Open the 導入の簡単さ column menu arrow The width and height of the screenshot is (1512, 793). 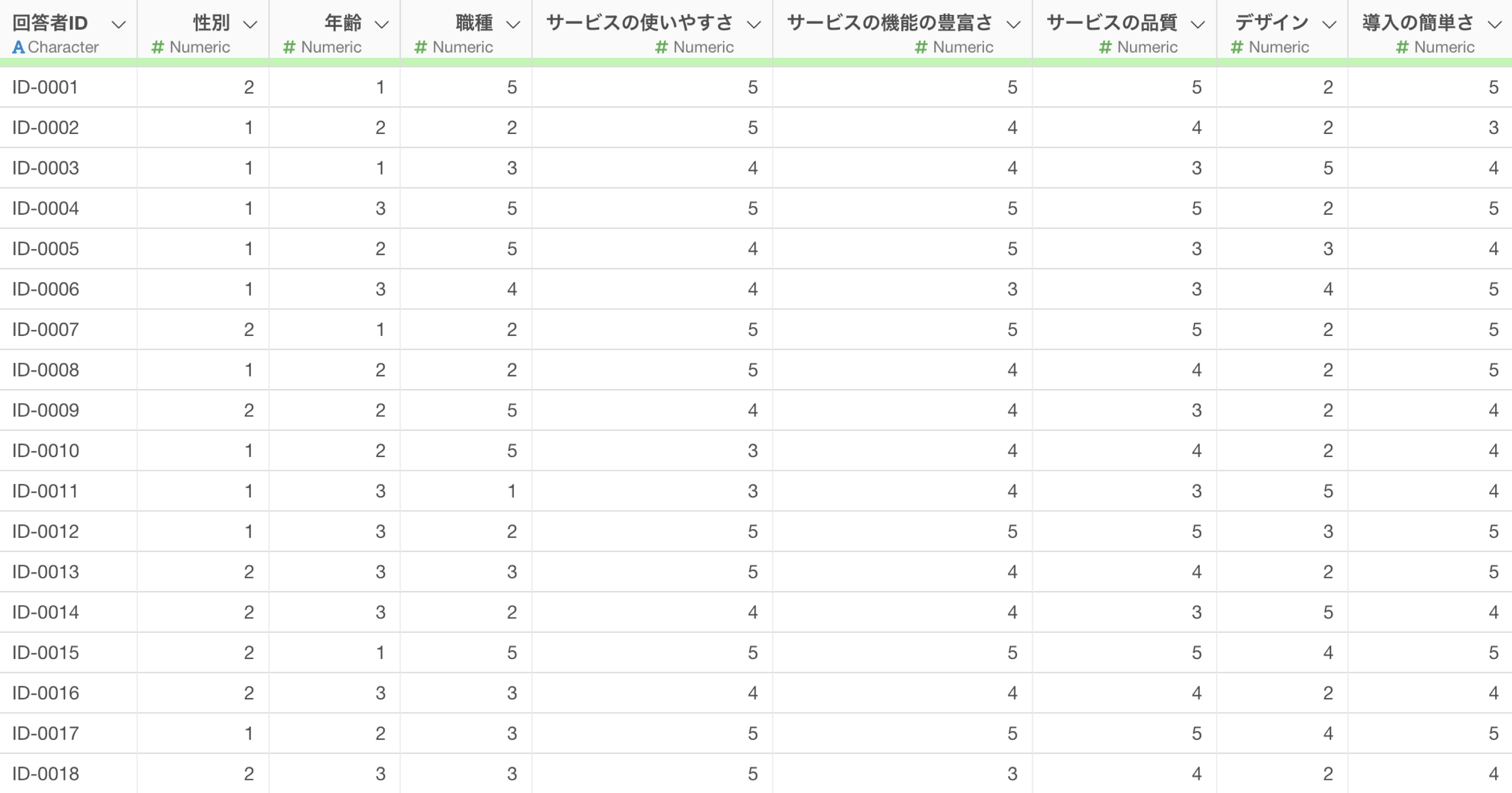(x=1494, y=25)
